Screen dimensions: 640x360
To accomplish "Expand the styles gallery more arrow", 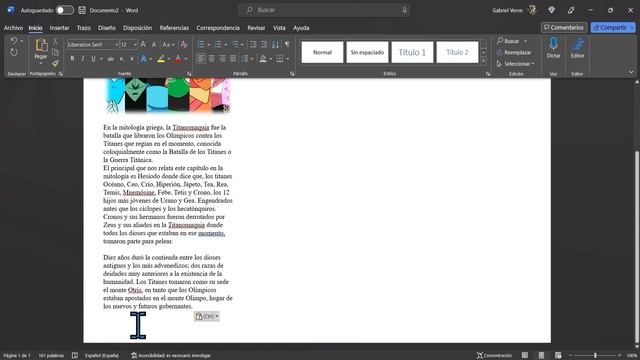I will point(484,61).
